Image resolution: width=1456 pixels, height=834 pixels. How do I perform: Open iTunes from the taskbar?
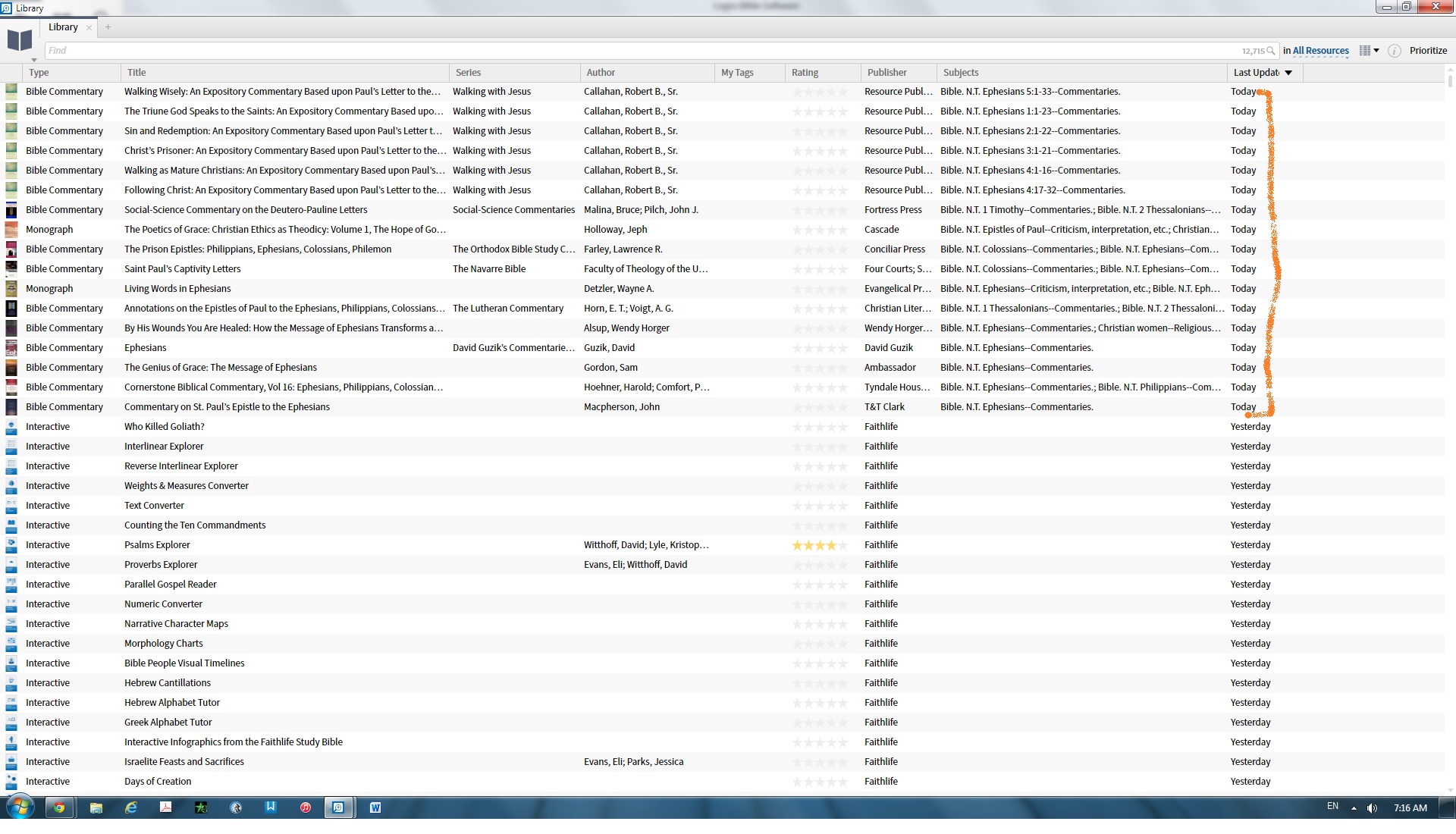click(x=305, y=808)
